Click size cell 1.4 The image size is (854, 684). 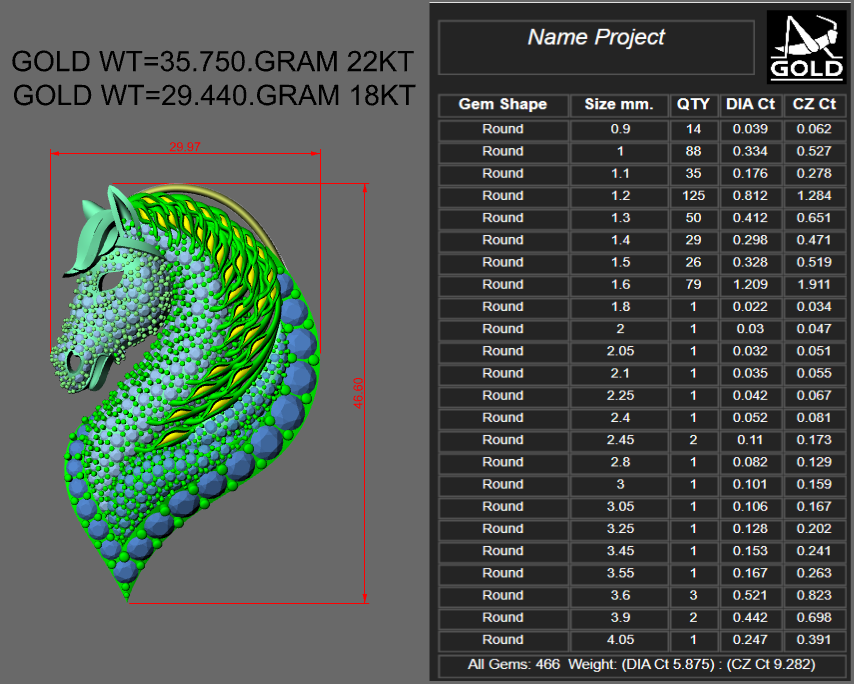point(620,241)
